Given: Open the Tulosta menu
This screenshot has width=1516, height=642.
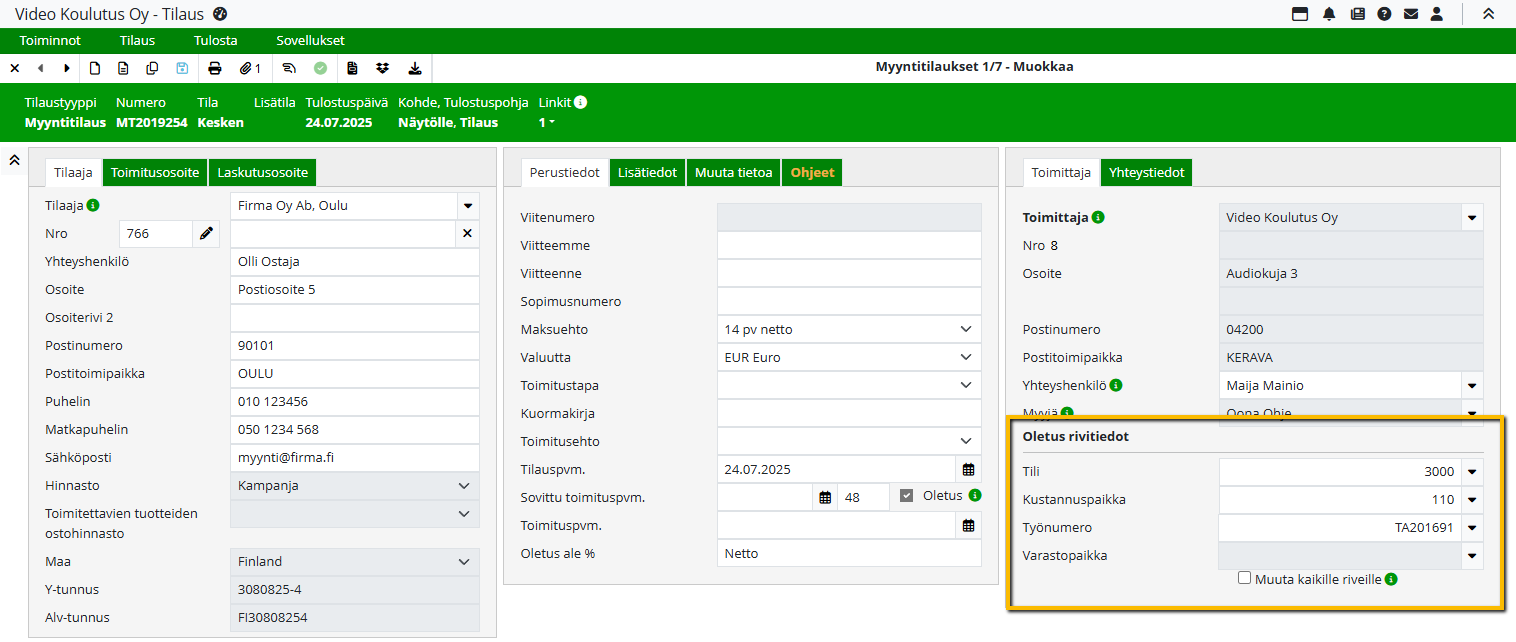Looking at the screenshot, I should pos(215,41).
